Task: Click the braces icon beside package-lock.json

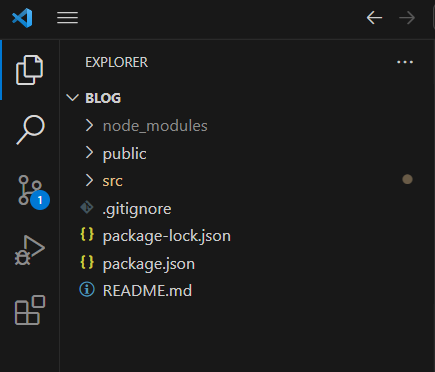Action: (x=87, y=234)
